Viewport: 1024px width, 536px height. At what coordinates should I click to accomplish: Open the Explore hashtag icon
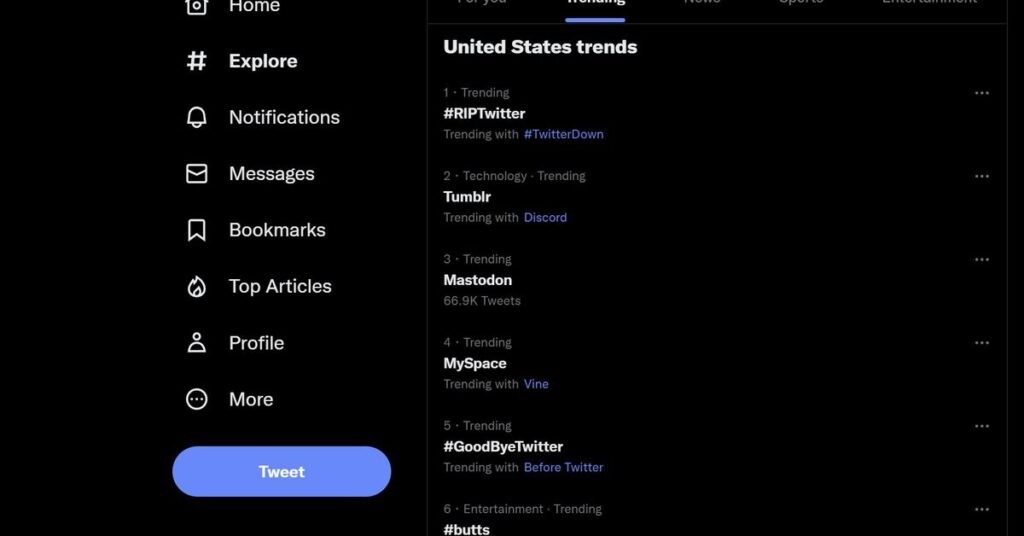(x=197, y=61)
